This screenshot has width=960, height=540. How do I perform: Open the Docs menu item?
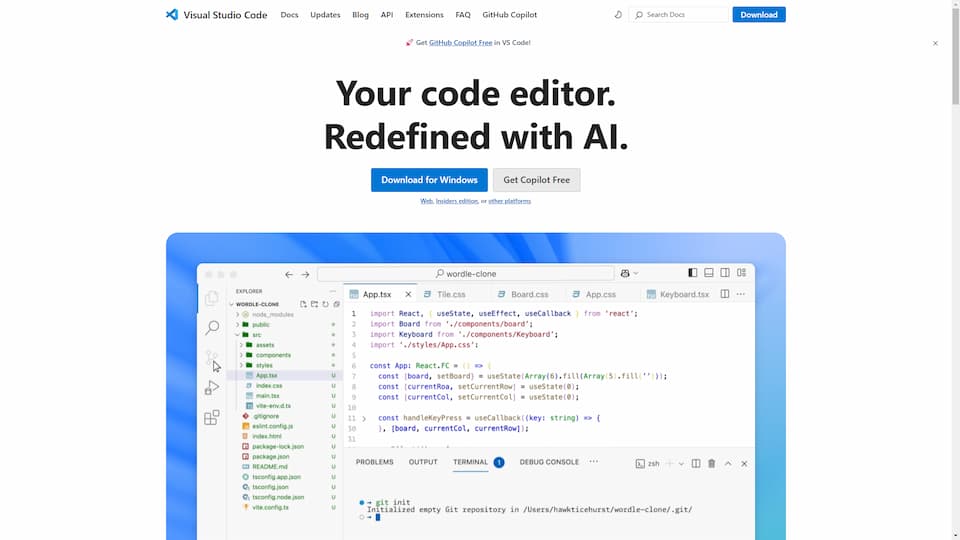289,15
